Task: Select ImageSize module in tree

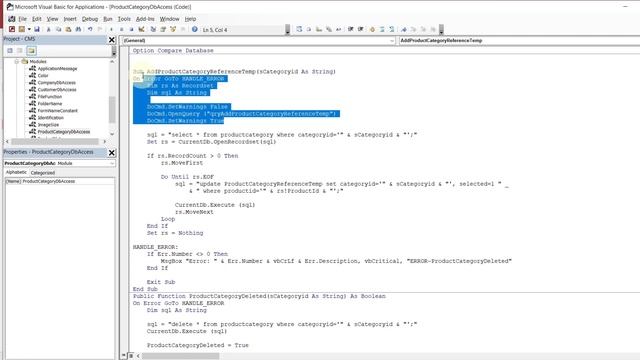Action: tap(48, 124)
